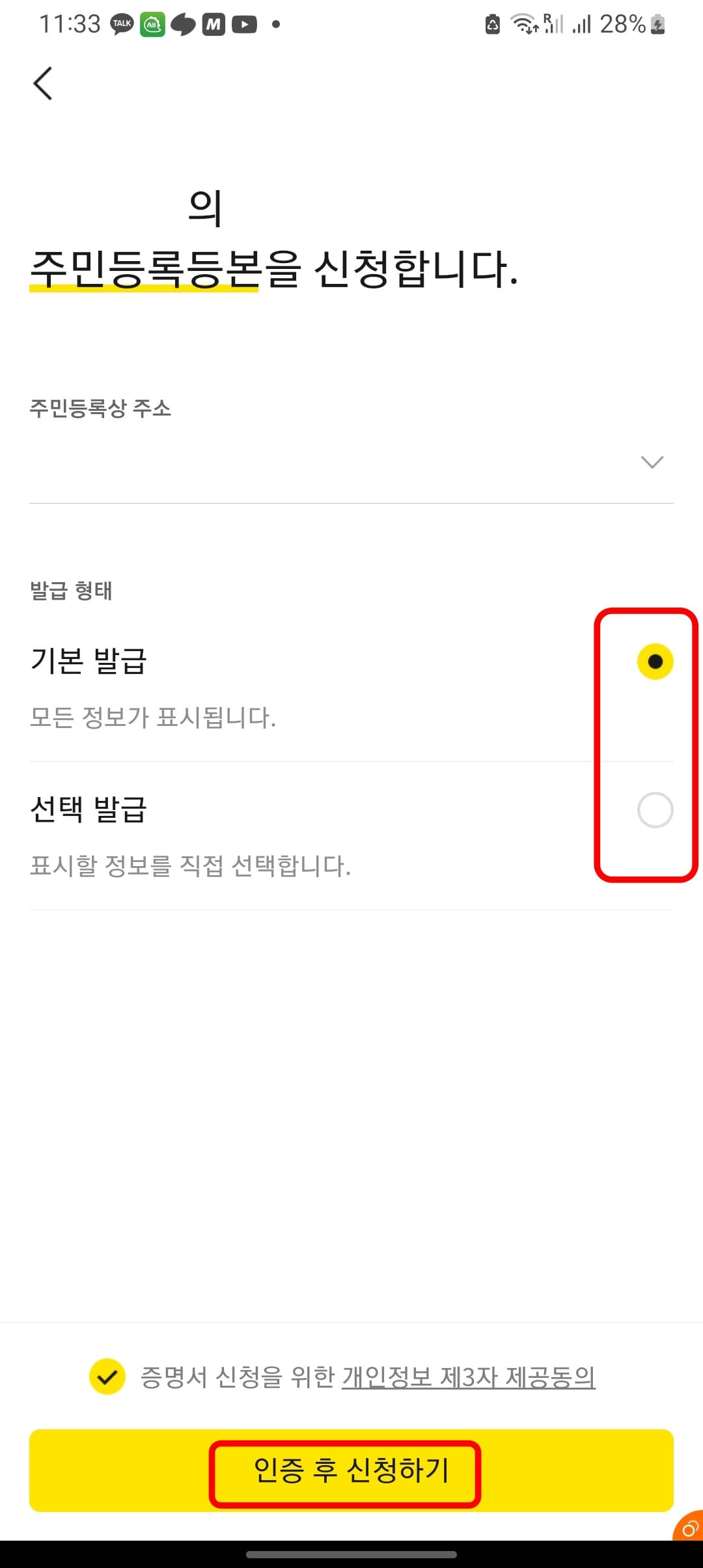Viewport: 703px width, 1568px height.
Task: Tap the YouTube notification icon
Action: pos(244,25)
